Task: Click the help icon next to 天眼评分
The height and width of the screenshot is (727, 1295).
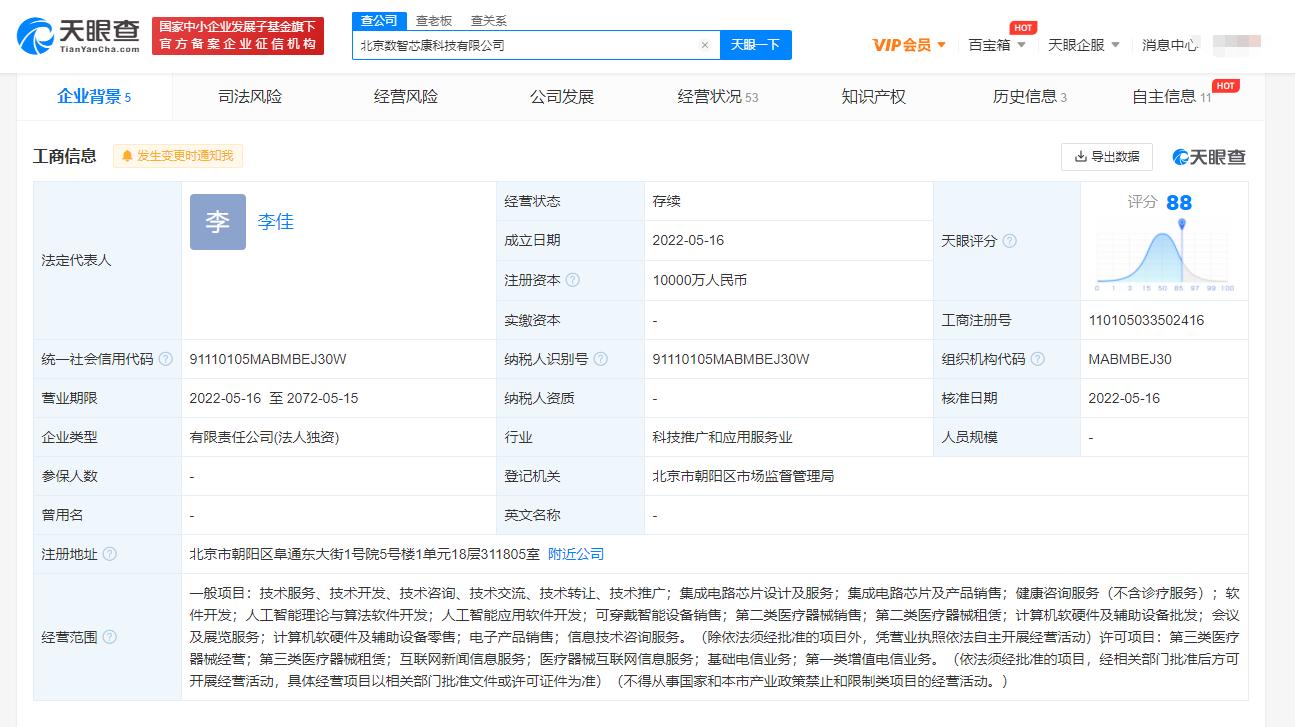Action: click(x=1010, y=241)
